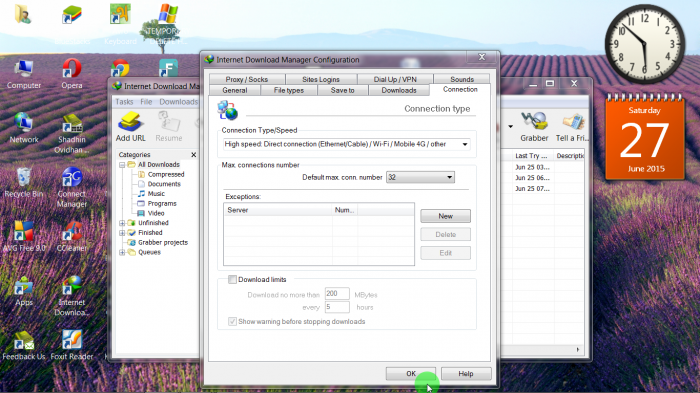
Task: Open the user folder desktop icon
Action: click(x=23, y=14)
